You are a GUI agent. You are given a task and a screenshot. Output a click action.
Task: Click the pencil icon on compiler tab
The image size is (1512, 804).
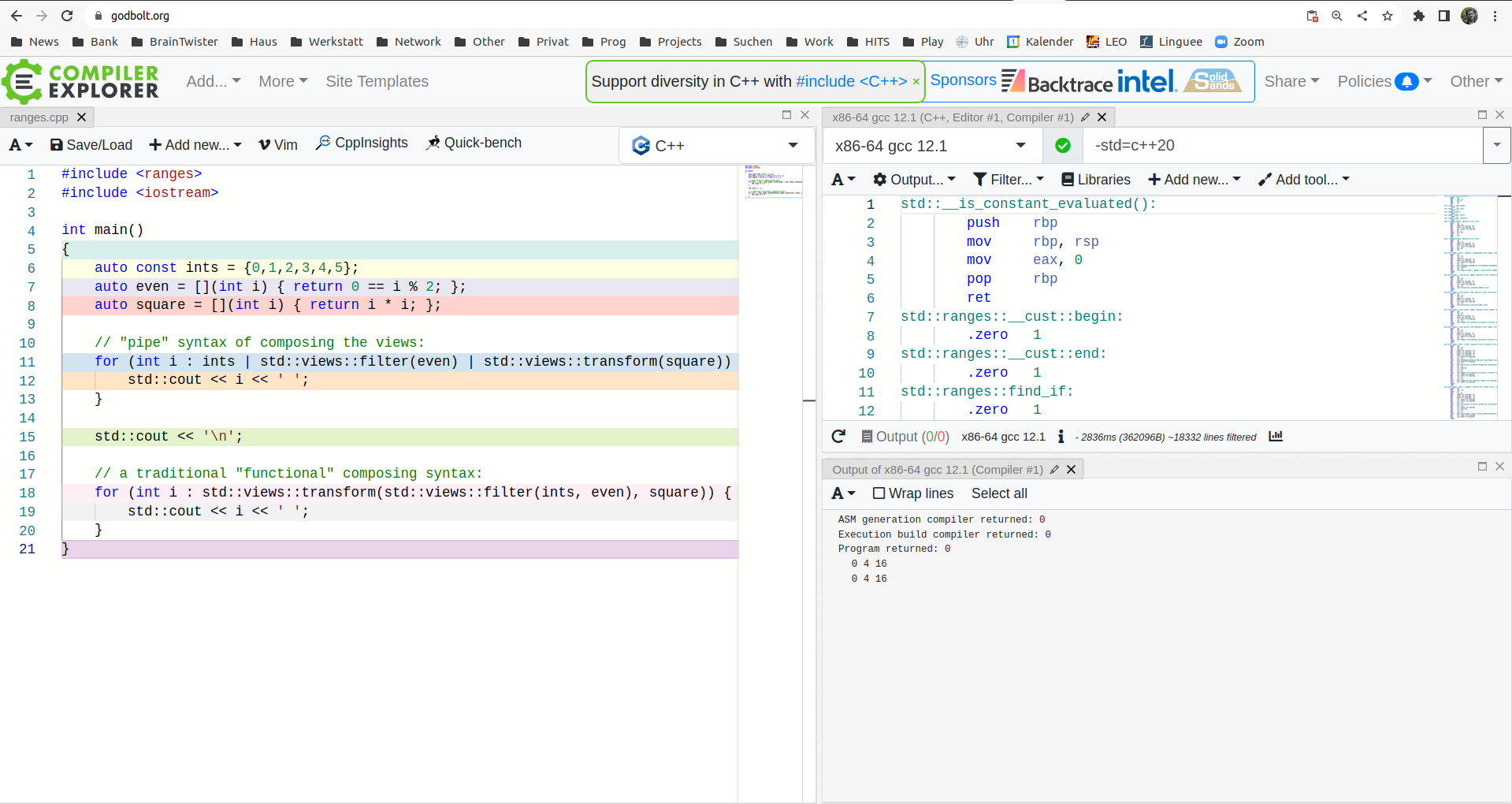(x=1085, y=117)
